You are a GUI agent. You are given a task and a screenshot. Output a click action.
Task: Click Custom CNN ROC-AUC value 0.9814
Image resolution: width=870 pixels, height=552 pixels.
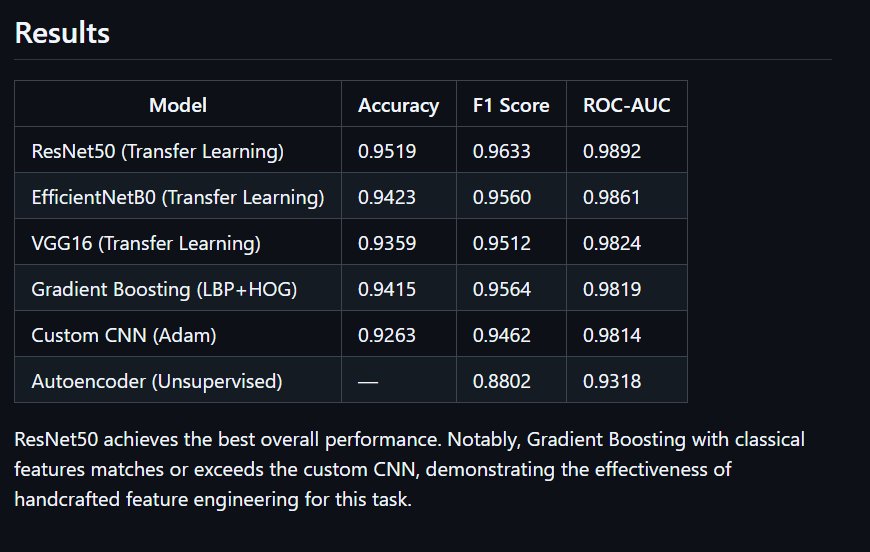point(612,336)
